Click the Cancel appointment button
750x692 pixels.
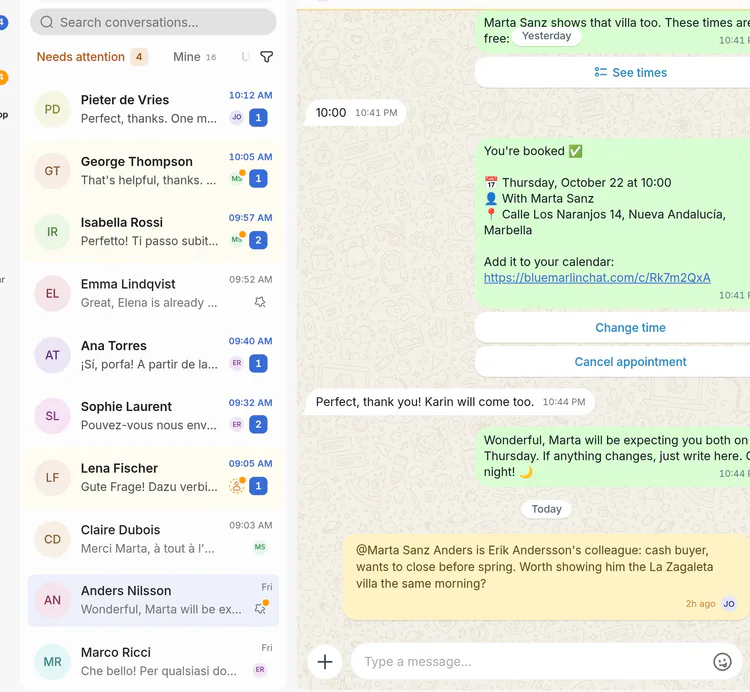pos(630,362)
